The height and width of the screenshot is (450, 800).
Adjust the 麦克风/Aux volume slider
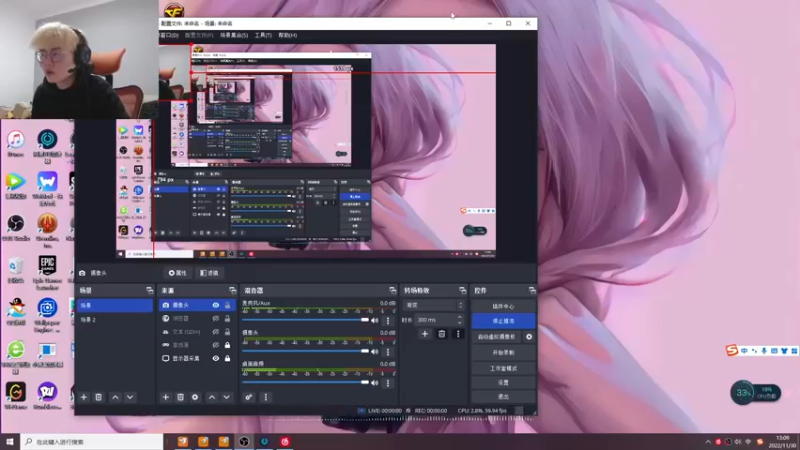click(x=305, y=320)
